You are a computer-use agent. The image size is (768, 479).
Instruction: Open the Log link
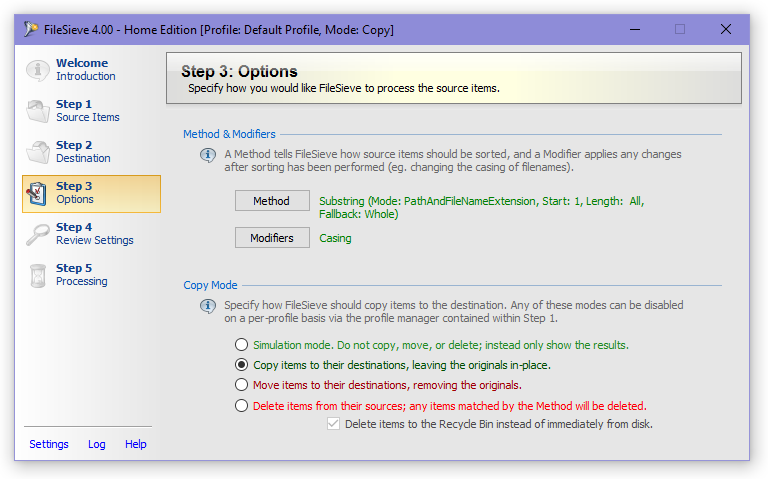[x=96, y=444]
